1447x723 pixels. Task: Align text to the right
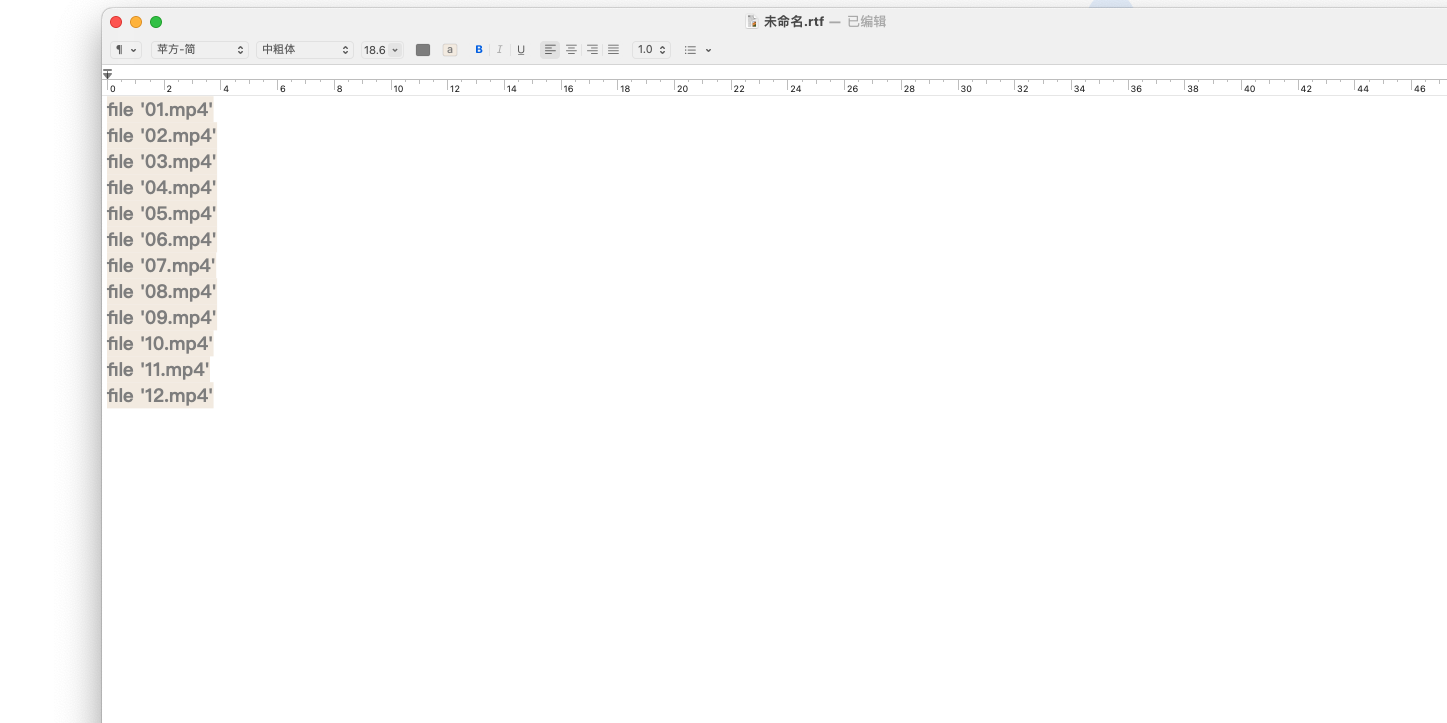point(592,50)
